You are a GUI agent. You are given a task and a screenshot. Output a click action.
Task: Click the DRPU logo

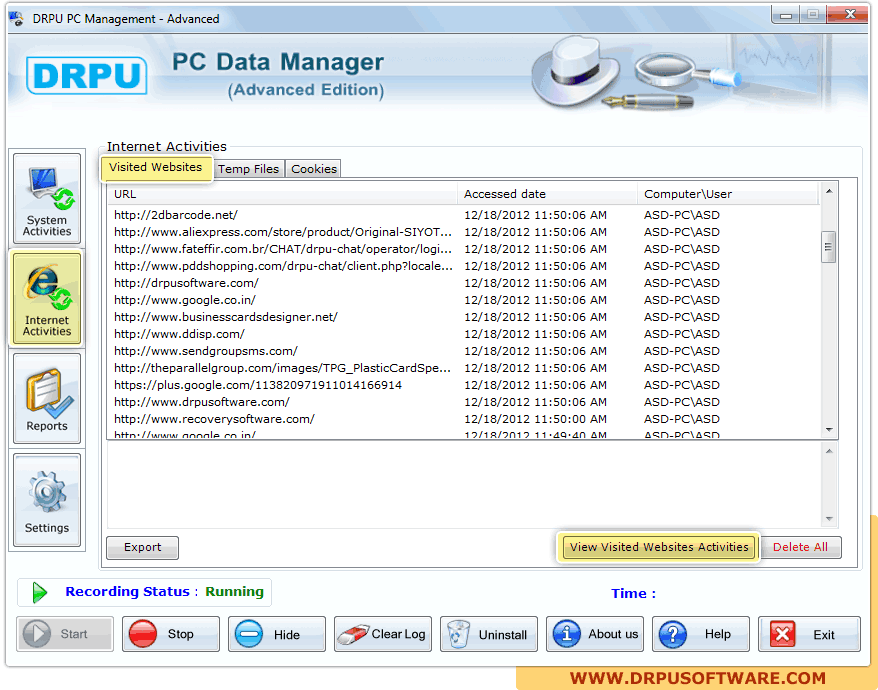87,76
